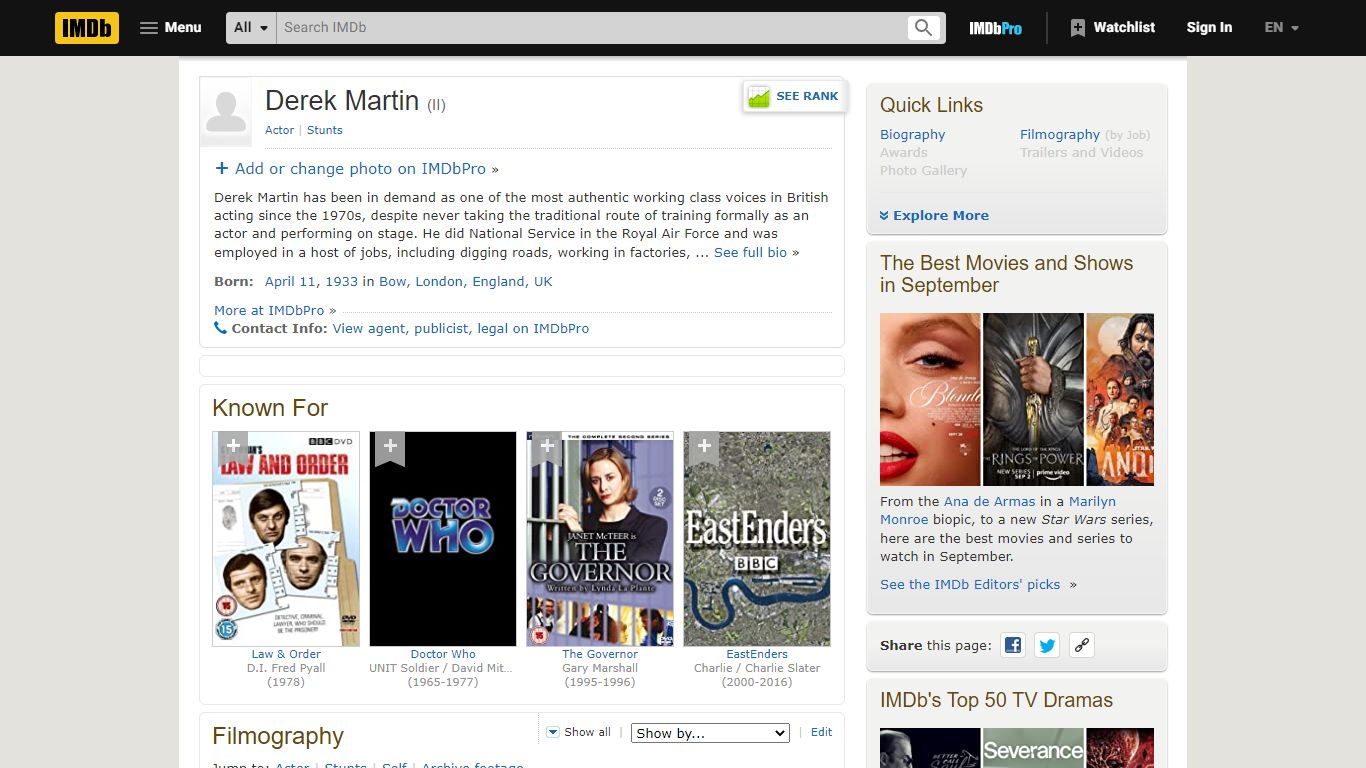Click the April 11 birth date link
Viewport: 1366px width, 768px height.
pos(293,282)
